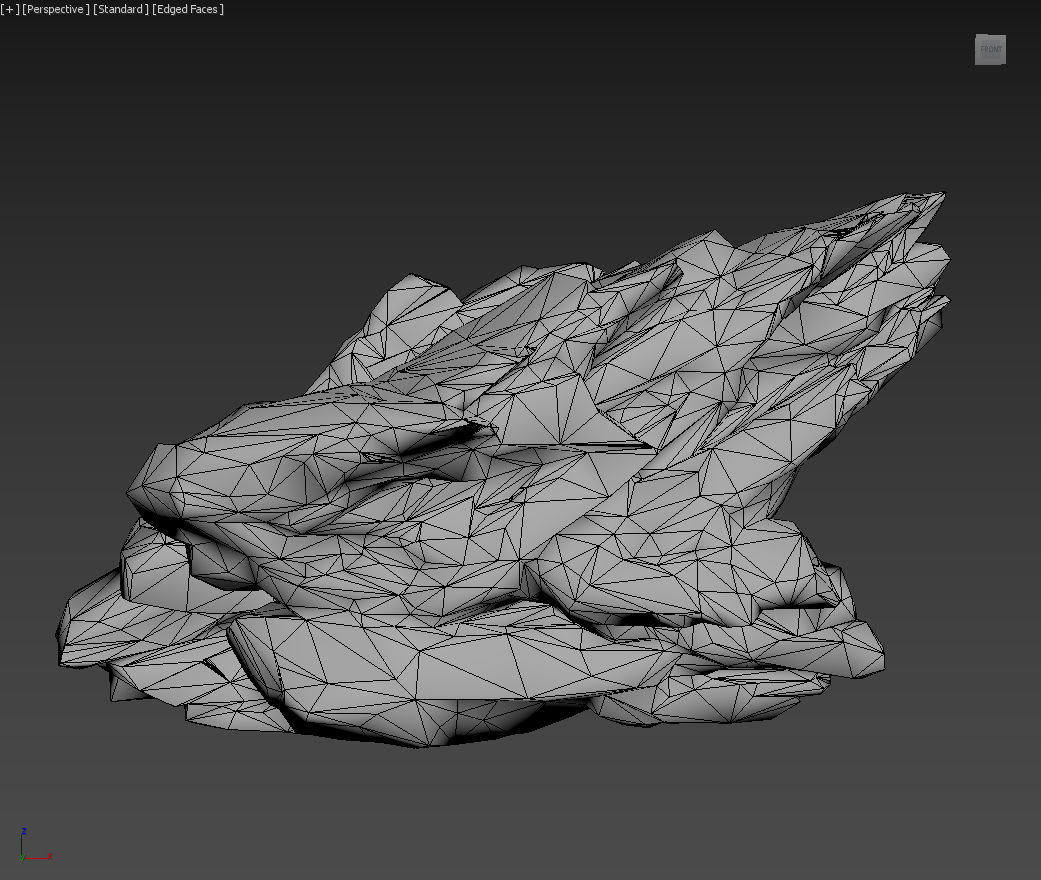Open the [Perspective] view label menu

coord(56,9)
